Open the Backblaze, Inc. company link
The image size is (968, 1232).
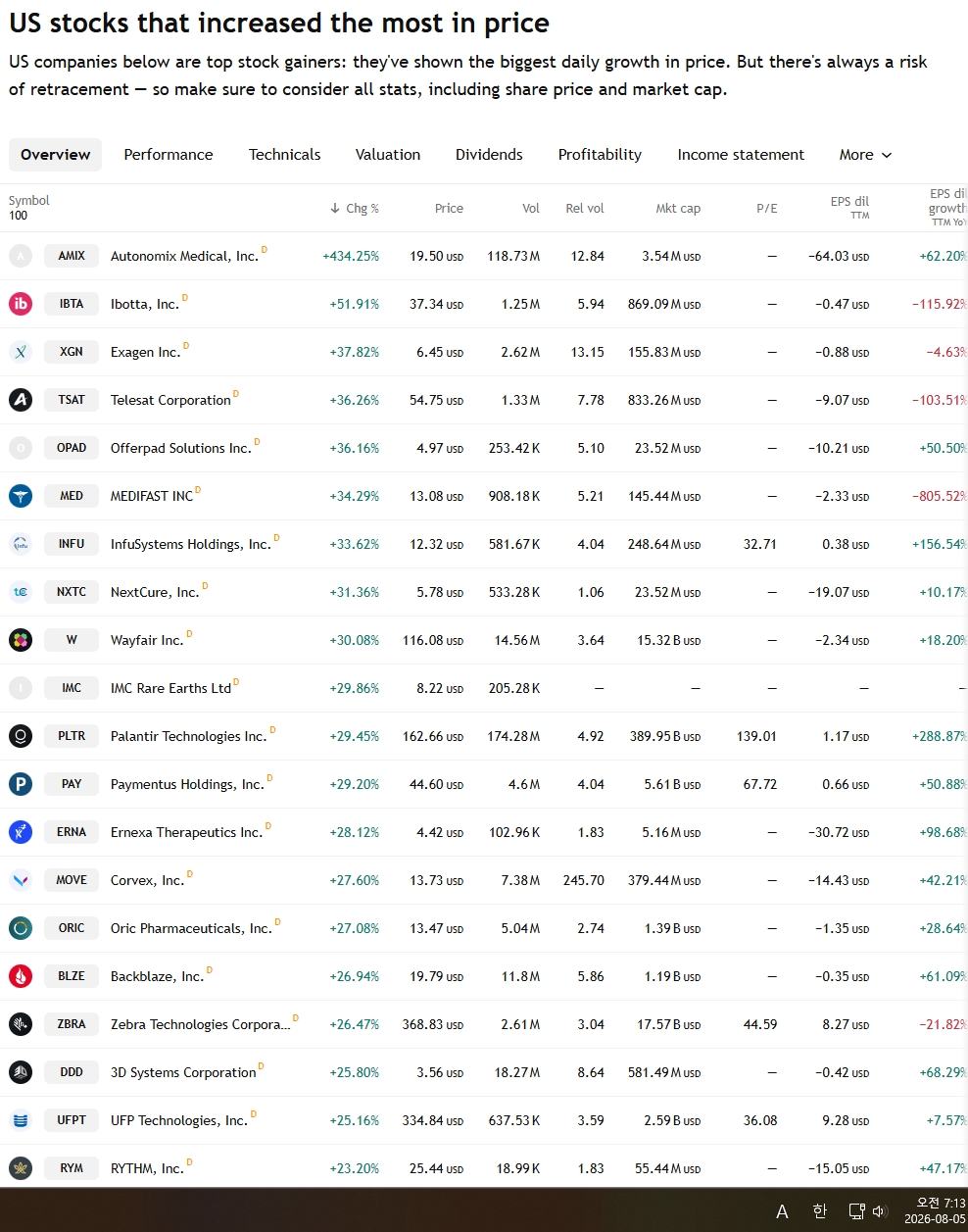pyautogui.click(x=158, y=976)
